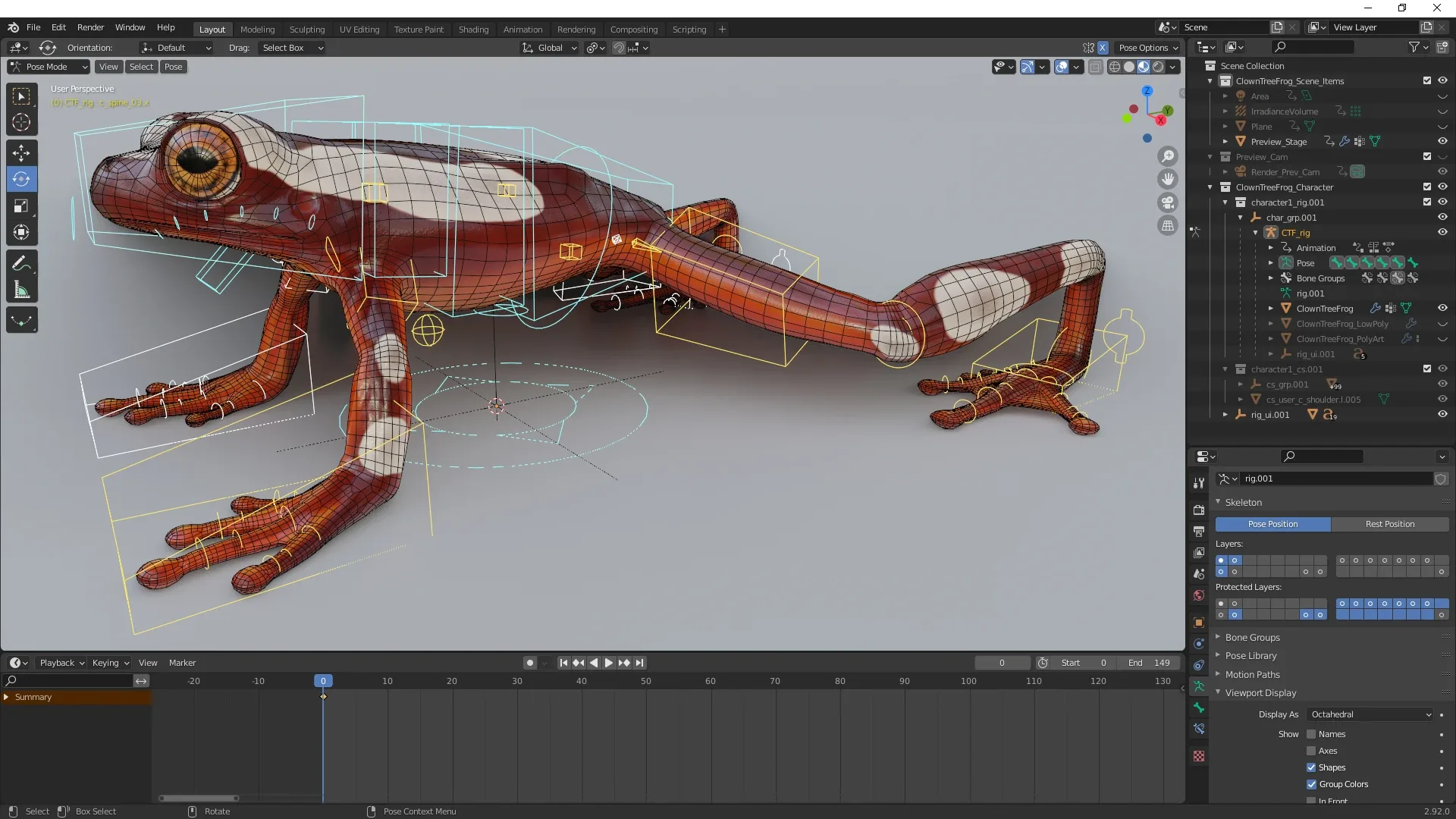Image resolution: width=1456 pixels, height=819 pixels.
Task: Toggle ClownTreeFrog_Scene_Items collection checkbox
Action: tap(1427, 80)
